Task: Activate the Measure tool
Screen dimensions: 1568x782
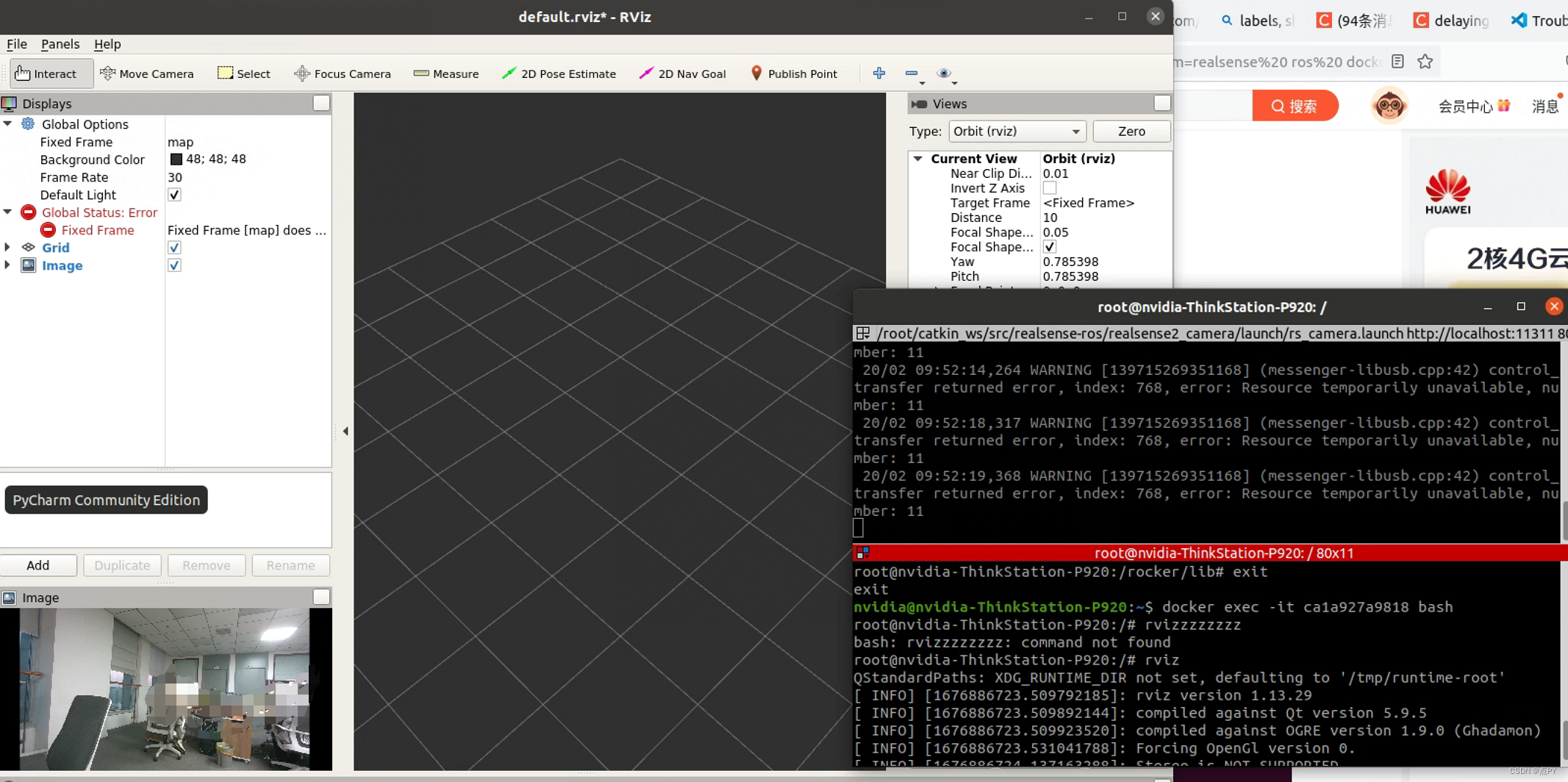Action: pos(445,73)
